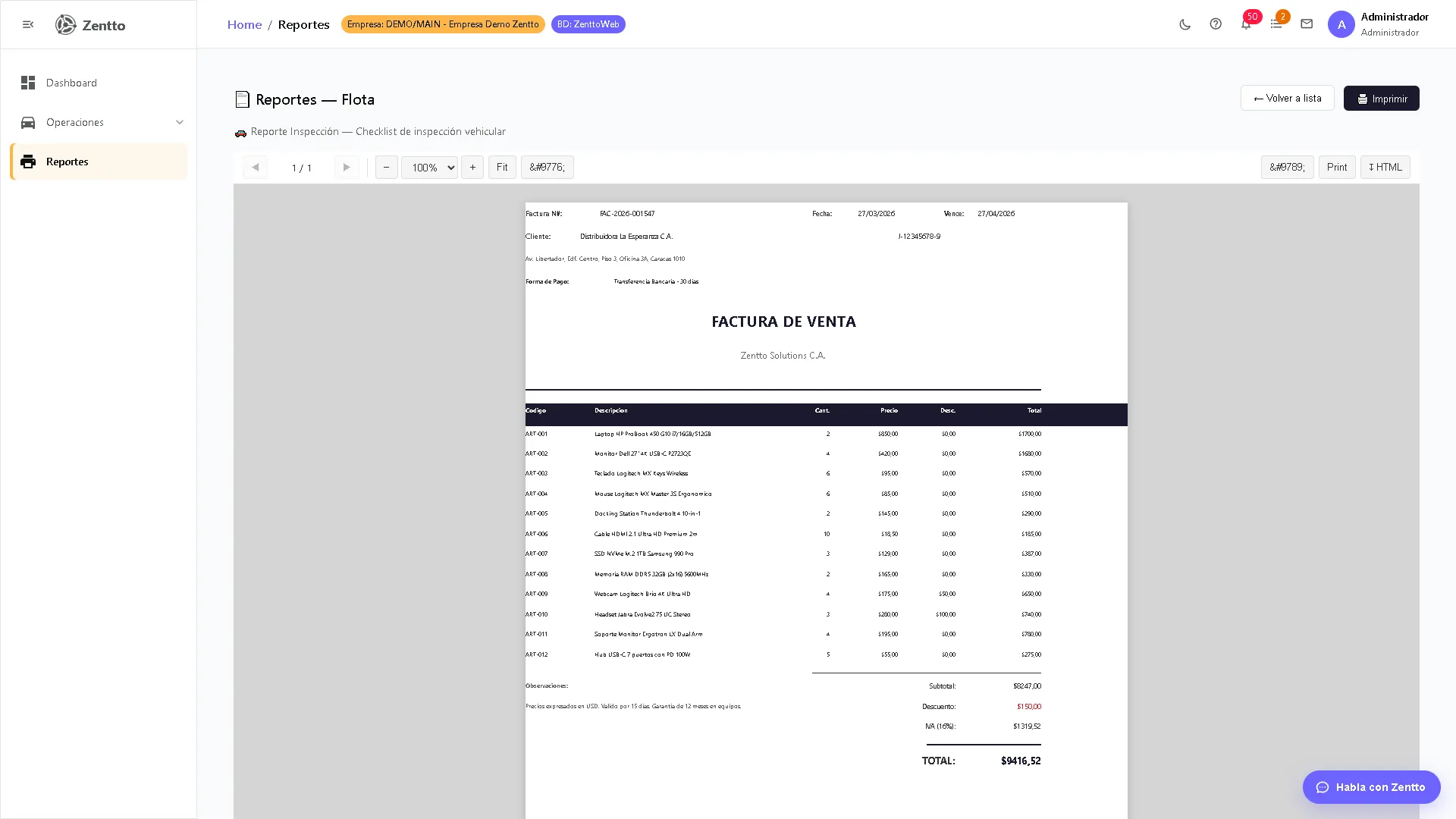Click the Reportes — Flota heading icon
Viewport: 1456px width, 819px height.
[242, 99]
